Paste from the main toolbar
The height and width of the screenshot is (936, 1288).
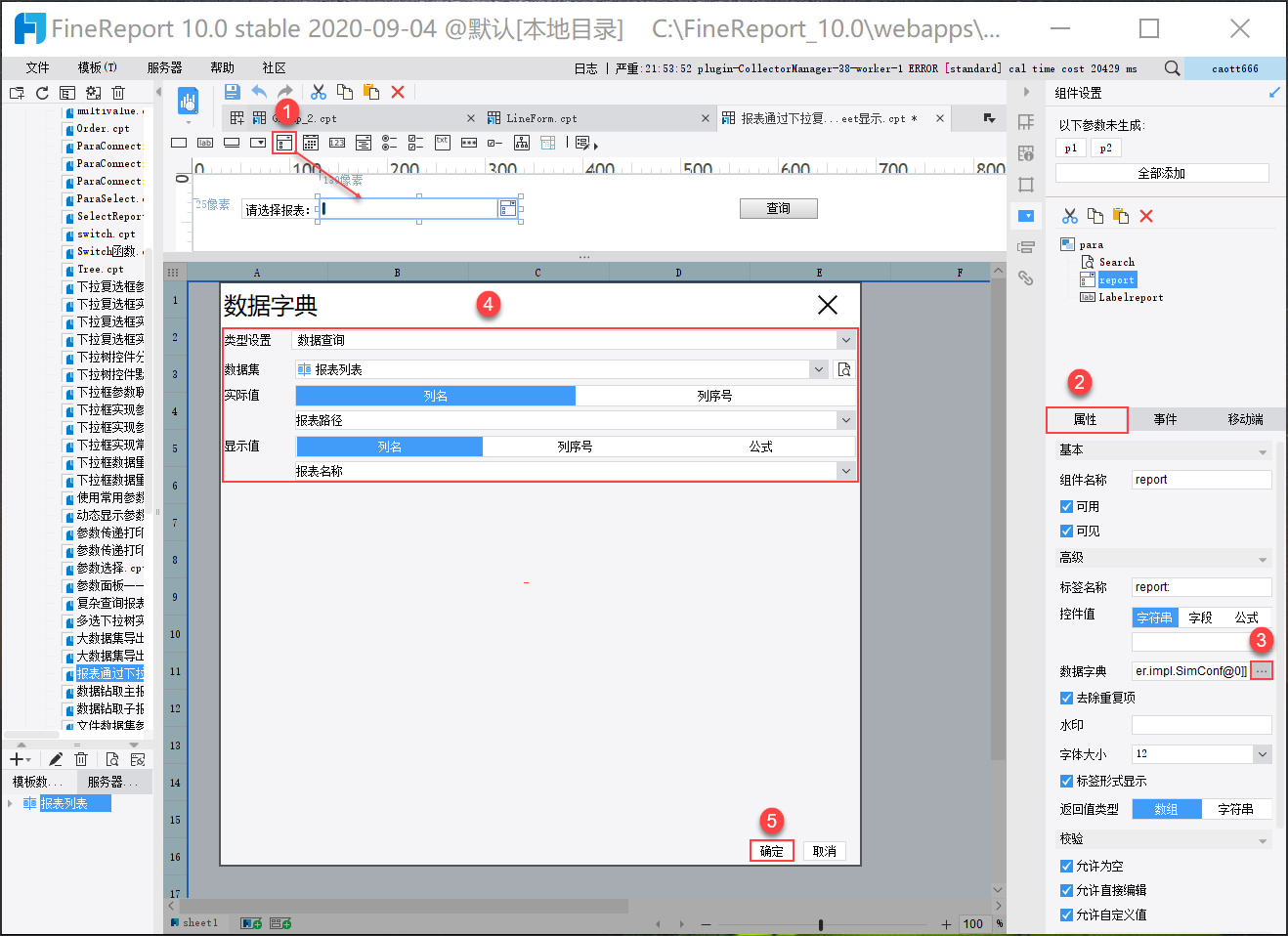[x=371, y=92]
